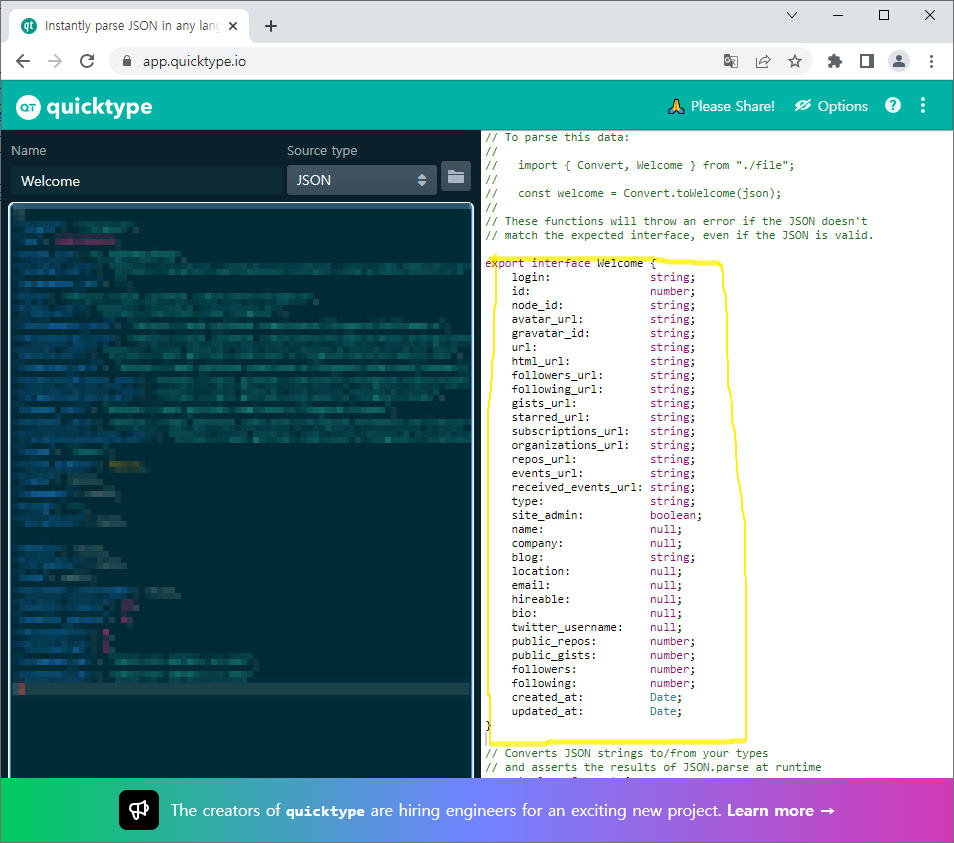954x843 pixels.
Task: Click the 'followers_url:' property line
Action: (603, 375)
